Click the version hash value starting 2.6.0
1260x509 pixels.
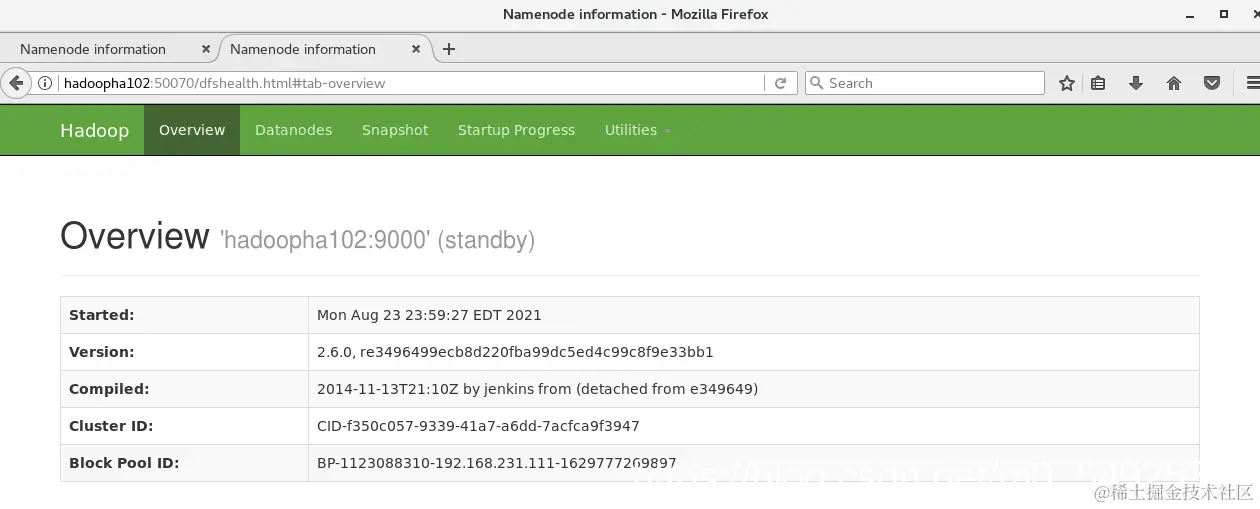tap(515, 352)
